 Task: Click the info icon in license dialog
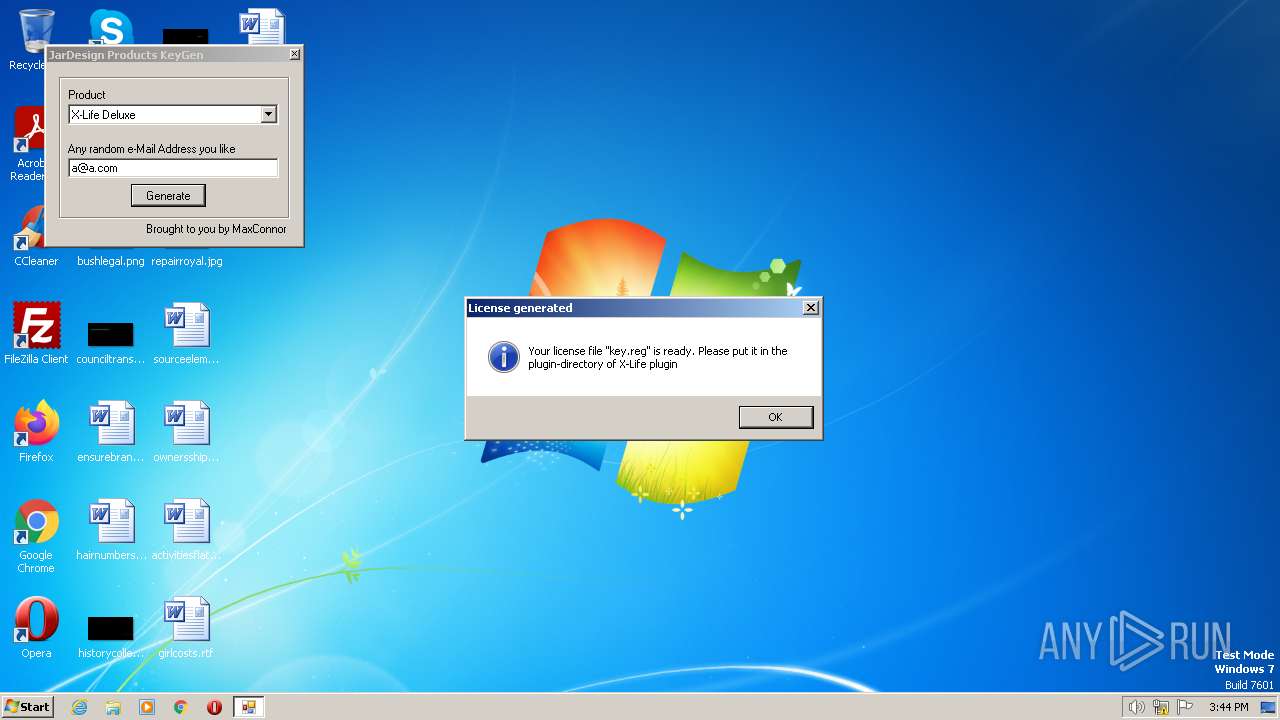503,357
